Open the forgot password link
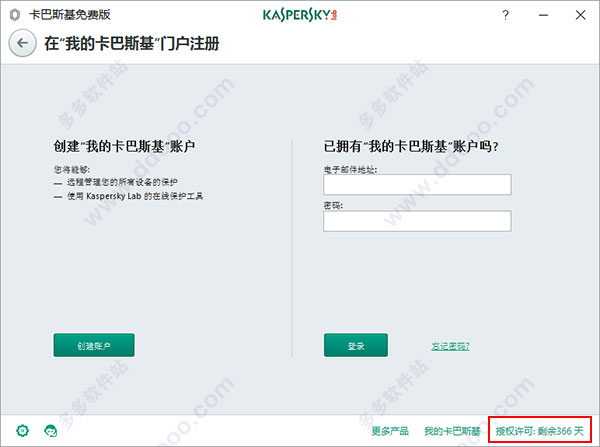The height and width of the screenshot is (447, 600). (450, 346)
